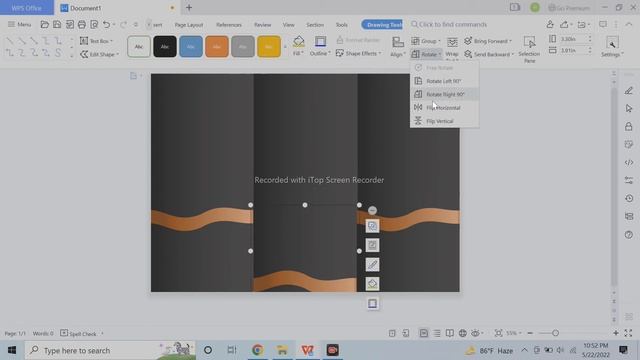Apply the blue Abc shape style
Viewport: 640px width, 360px height.
coord(191,47)
